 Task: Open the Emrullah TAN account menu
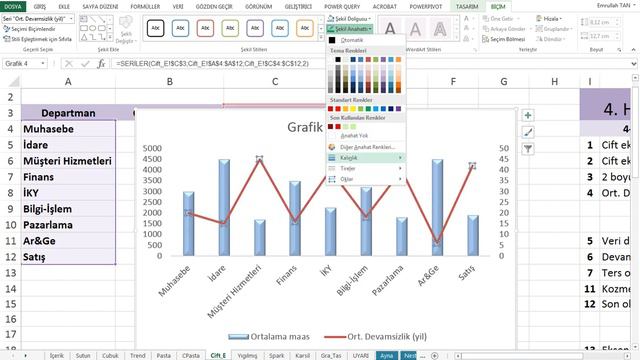pyautogui.click(x=616, y=5)
